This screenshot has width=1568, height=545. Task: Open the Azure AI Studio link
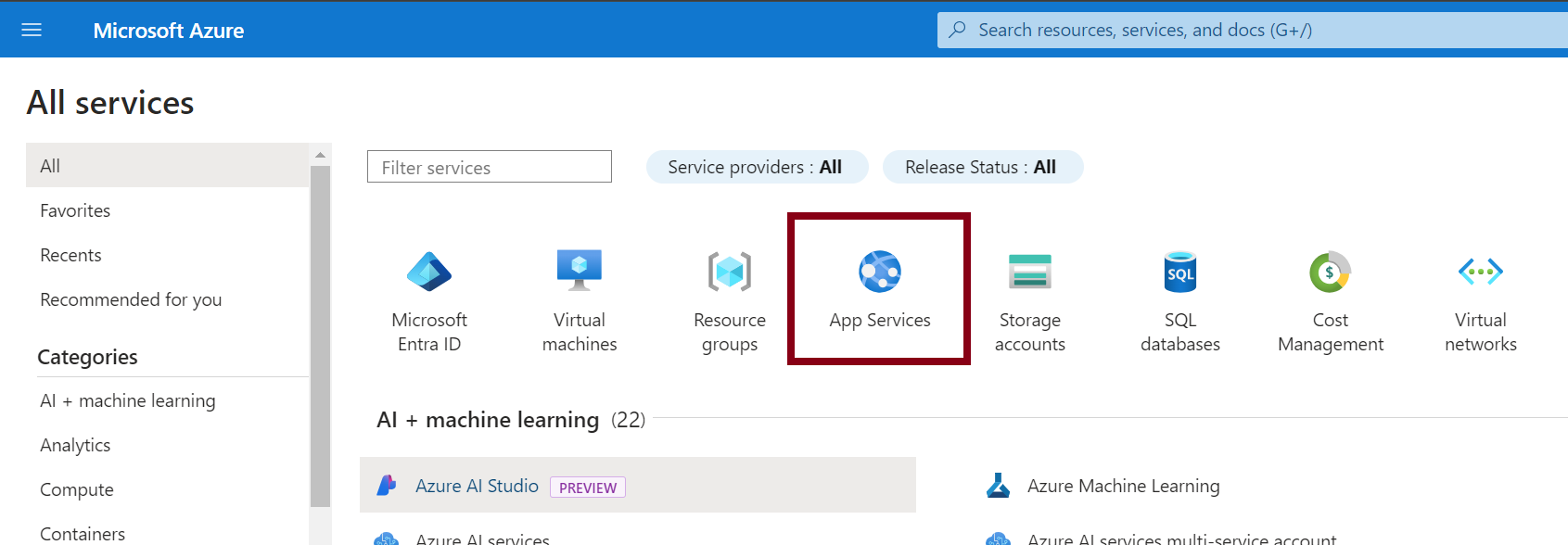click(477, 486)
